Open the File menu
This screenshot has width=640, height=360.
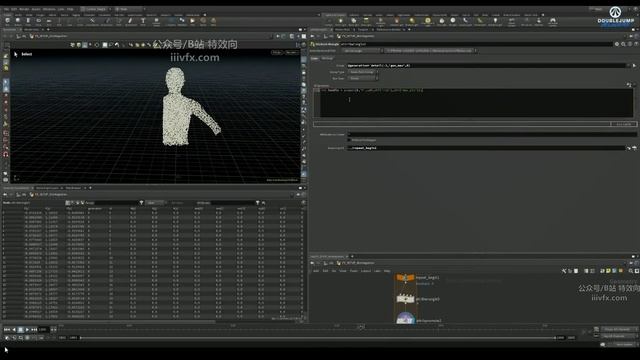point(6,9)
